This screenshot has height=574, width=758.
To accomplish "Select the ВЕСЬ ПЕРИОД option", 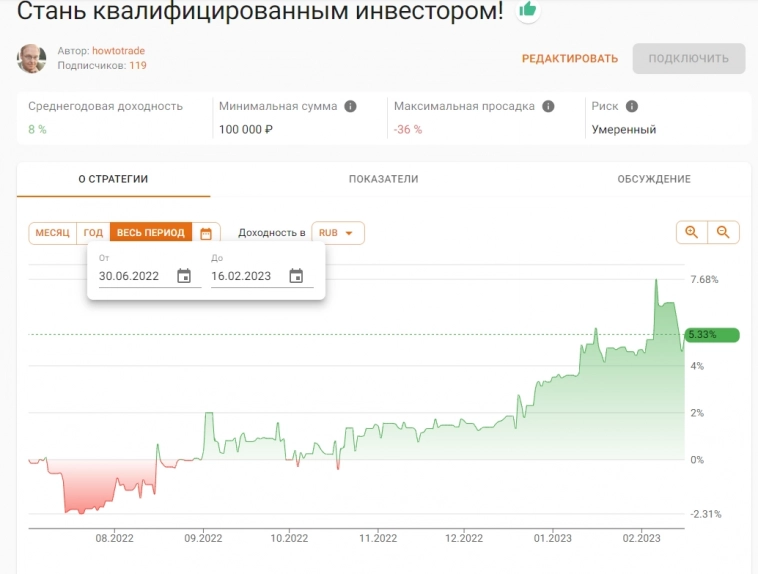I will click(151, 233).
